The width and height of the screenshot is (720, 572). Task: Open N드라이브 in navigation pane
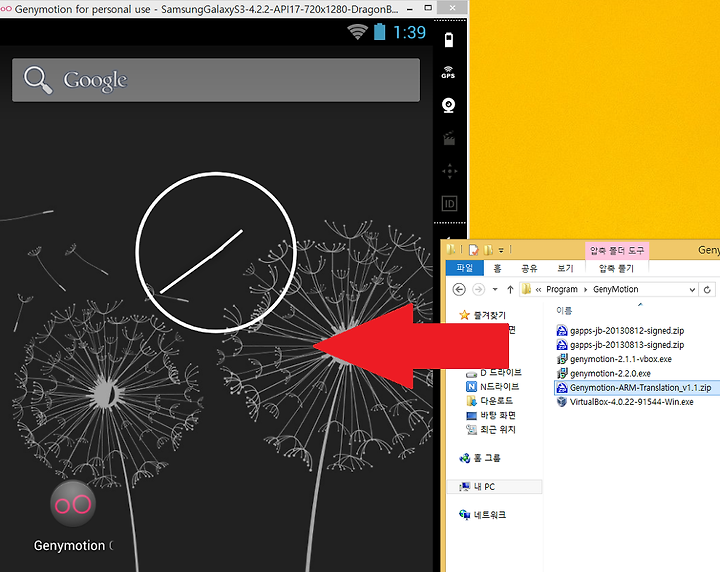[x=499, y=387]
